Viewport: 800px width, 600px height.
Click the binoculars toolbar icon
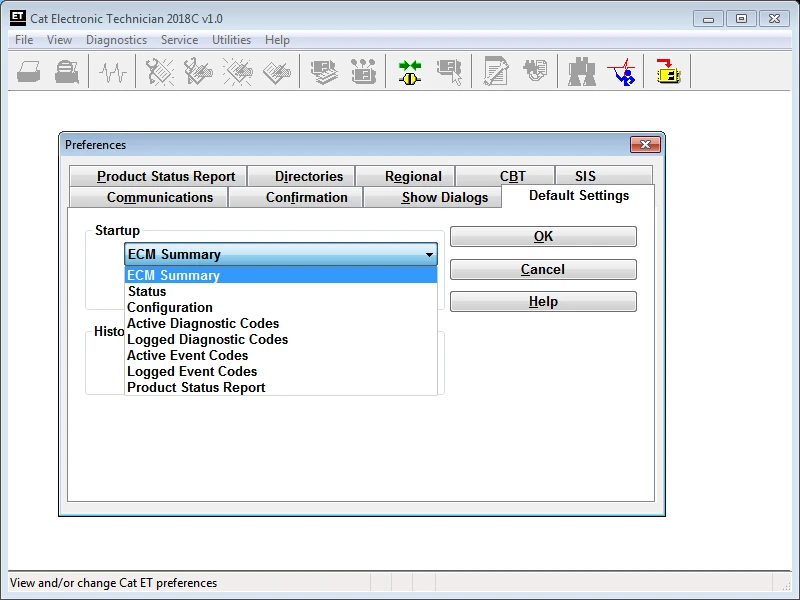click(x=582, y=72)
